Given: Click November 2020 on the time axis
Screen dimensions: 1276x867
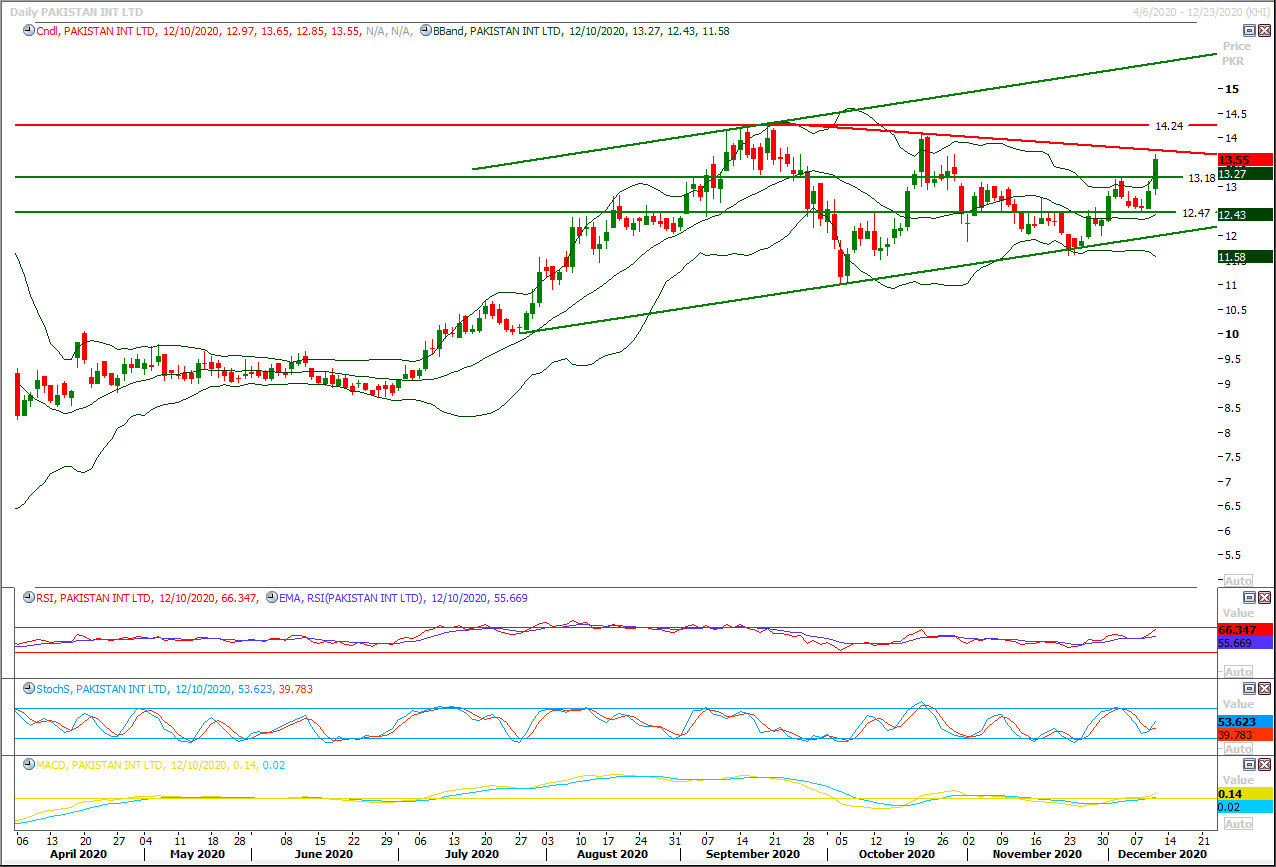Looking at the screenshot, I should tap(1036, 855).
